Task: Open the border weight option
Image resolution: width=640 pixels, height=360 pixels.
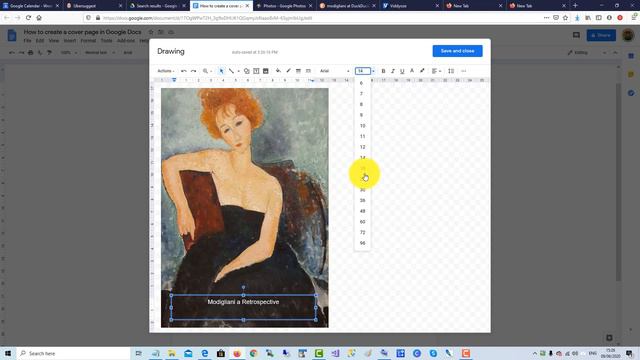Action: (298, 71)
